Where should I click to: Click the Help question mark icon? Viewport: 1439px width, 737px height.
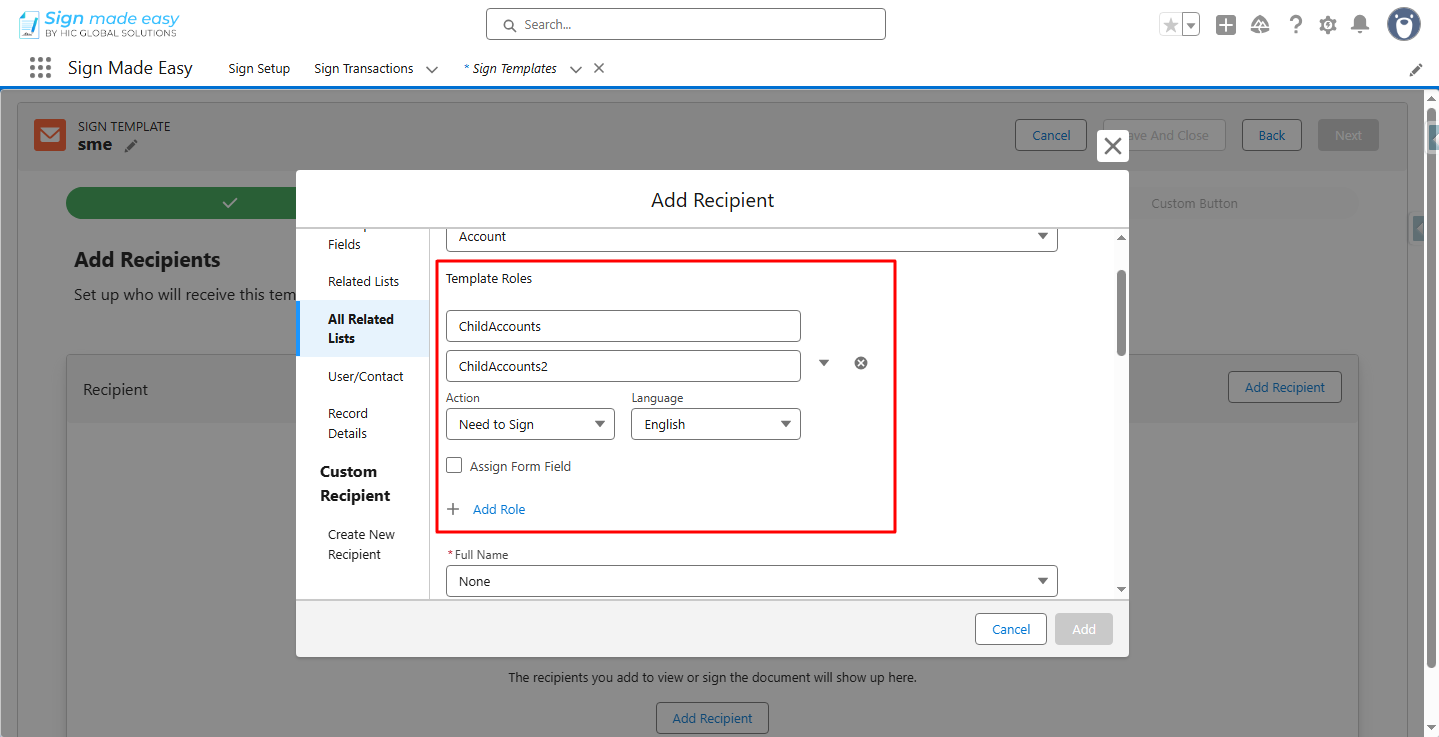(1295, 24)
